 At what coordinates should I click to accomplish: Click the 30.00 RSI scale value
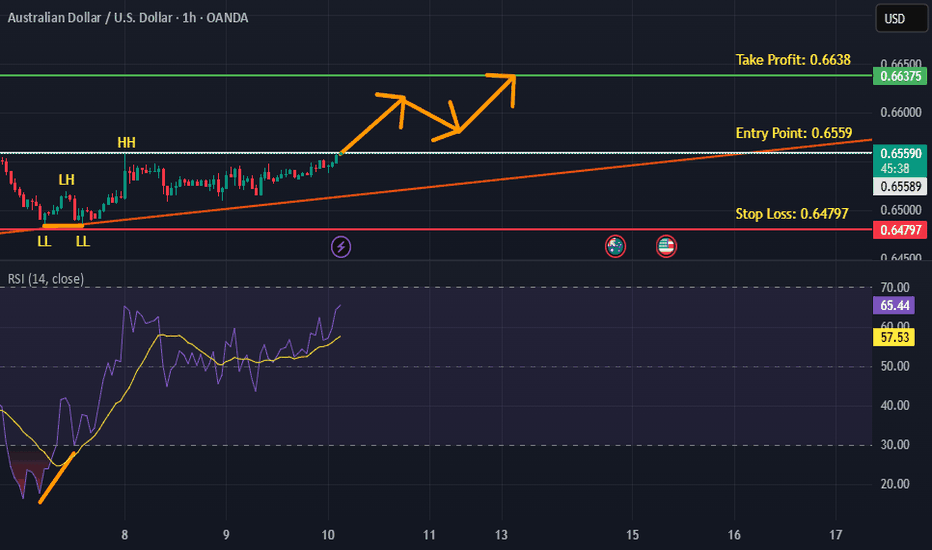pos(895,445)
